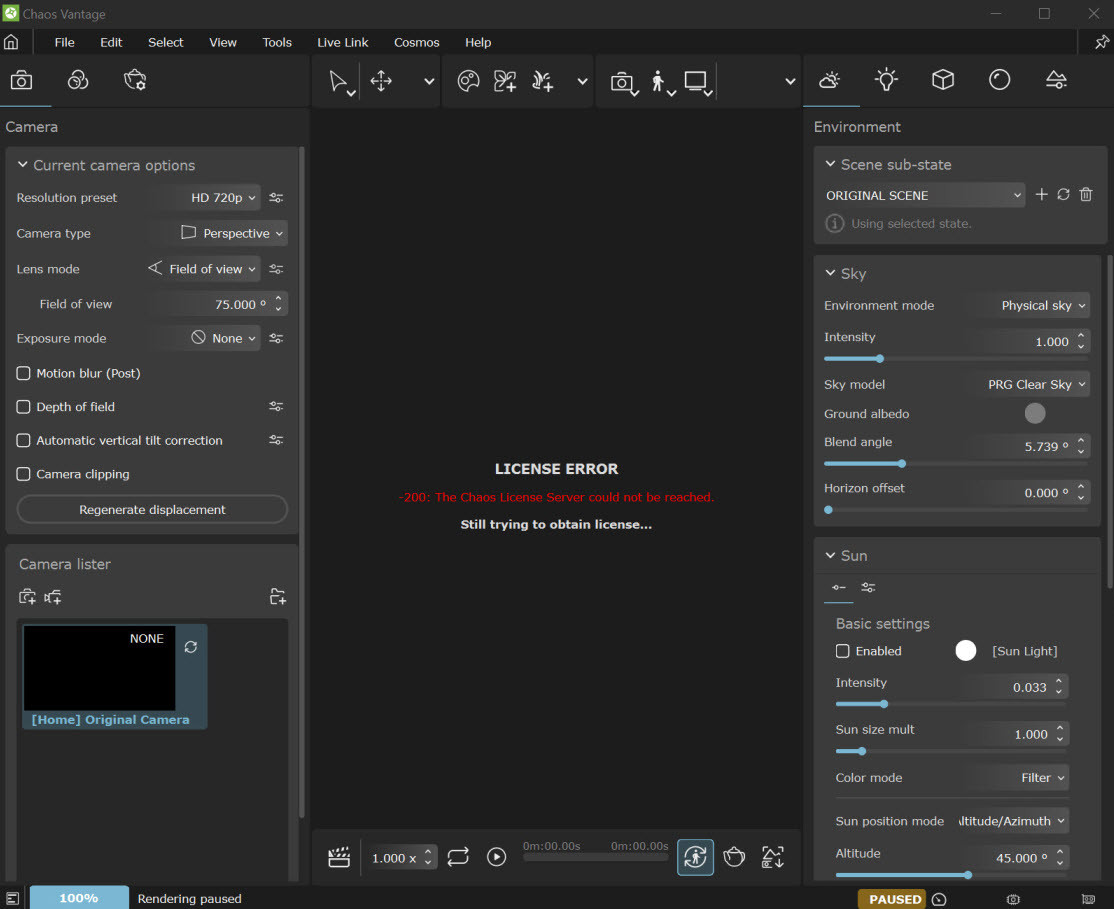Screen dimensions: 1114x909
Task: Toggle the highlighted refresh render icon
Action: pyautogui.click(x=695, y=857)
